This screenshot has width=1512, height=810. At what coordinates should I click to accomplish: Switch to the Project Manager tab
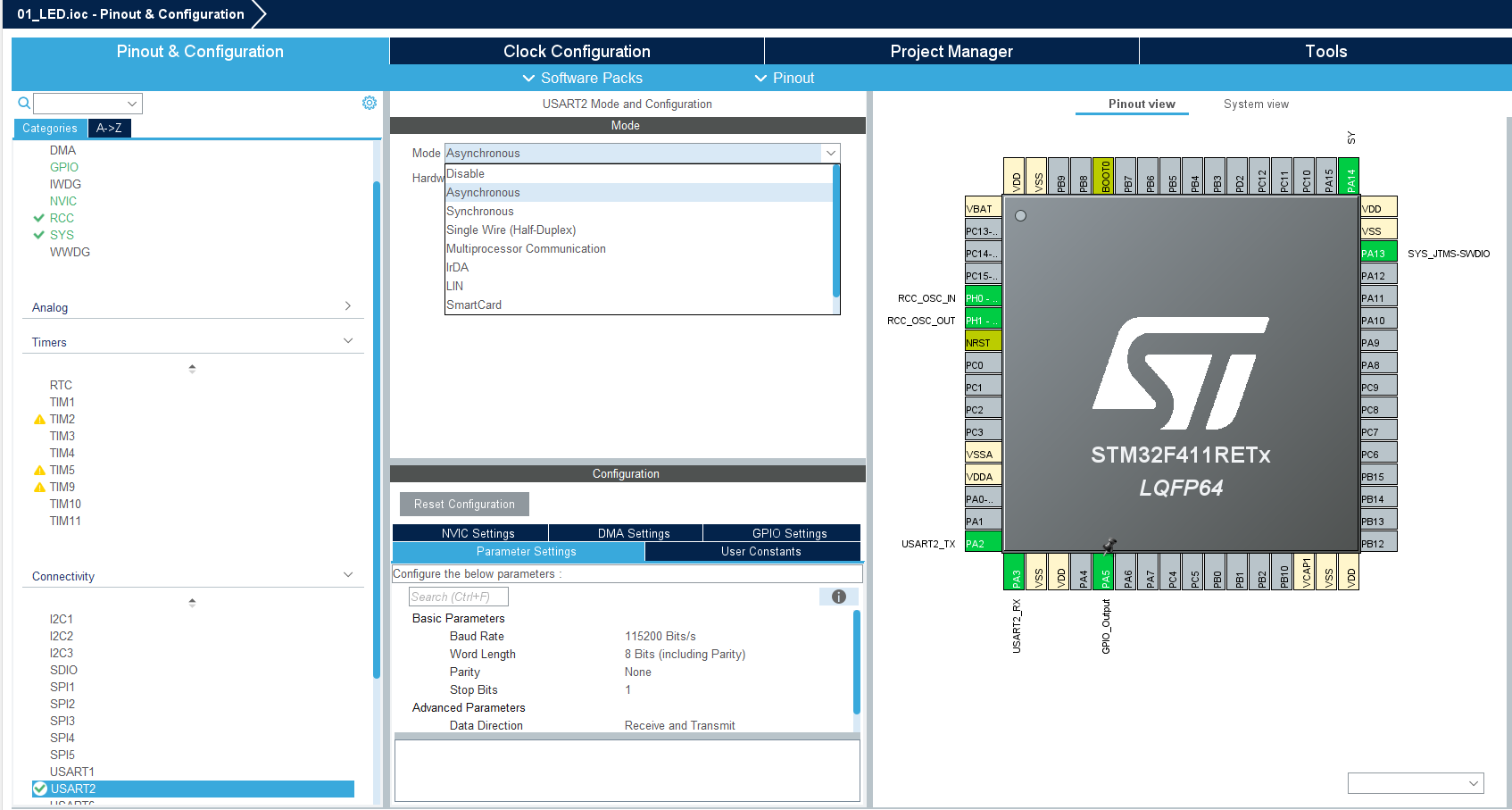click(951, 51)
